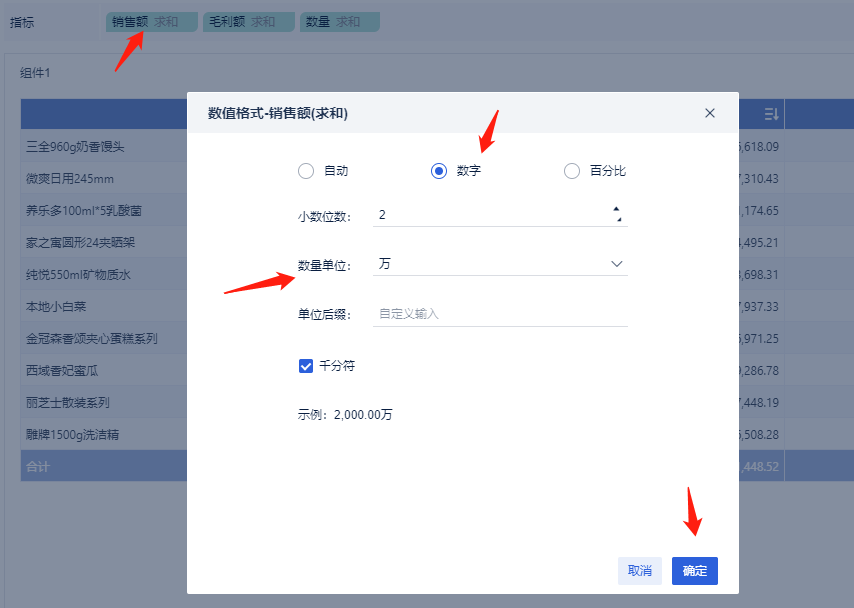Screen dimensions: 854x608
Task: Select row 养乐多100ml*5乳酸菌
Action: tap(84, 211)
